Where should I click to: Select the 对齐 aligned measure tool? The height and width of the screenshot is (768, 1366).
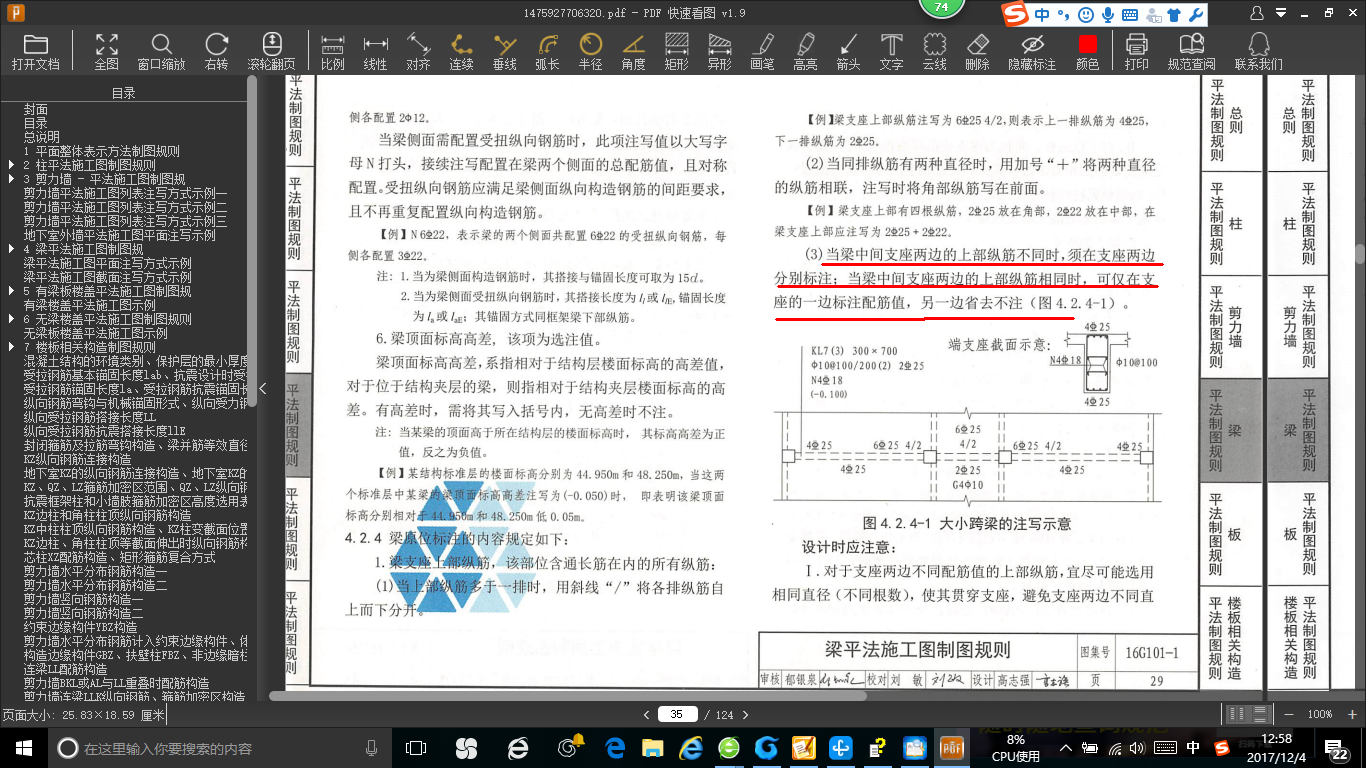[x=418, y=51]
